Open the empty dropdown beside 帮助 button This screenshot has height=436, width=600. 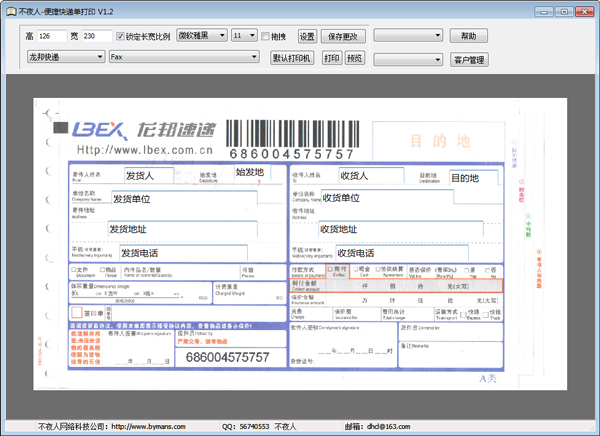[408, 36]
